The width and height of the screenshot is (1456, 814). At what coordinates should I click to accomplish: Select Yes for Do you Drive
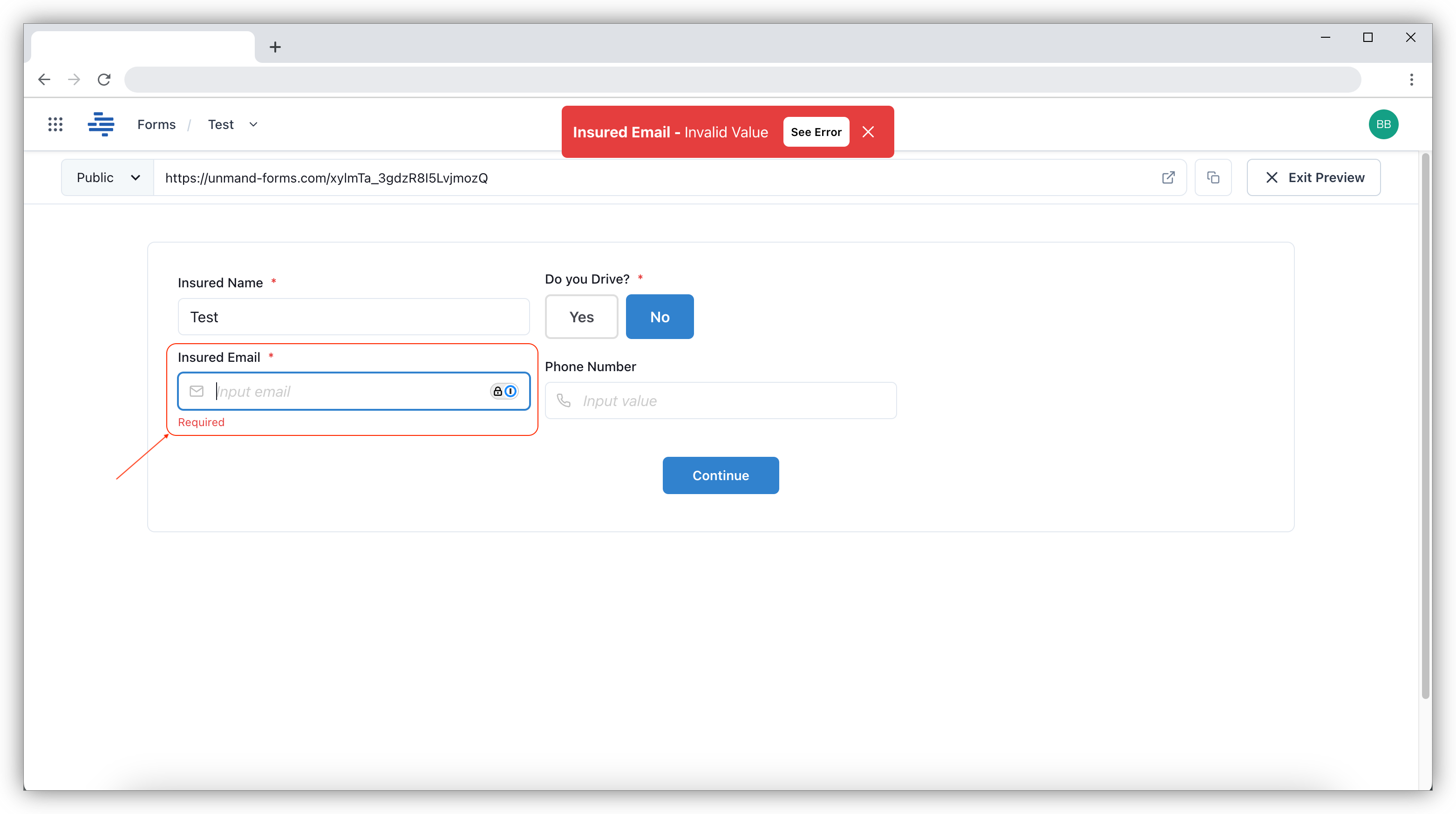coord(582,317)
